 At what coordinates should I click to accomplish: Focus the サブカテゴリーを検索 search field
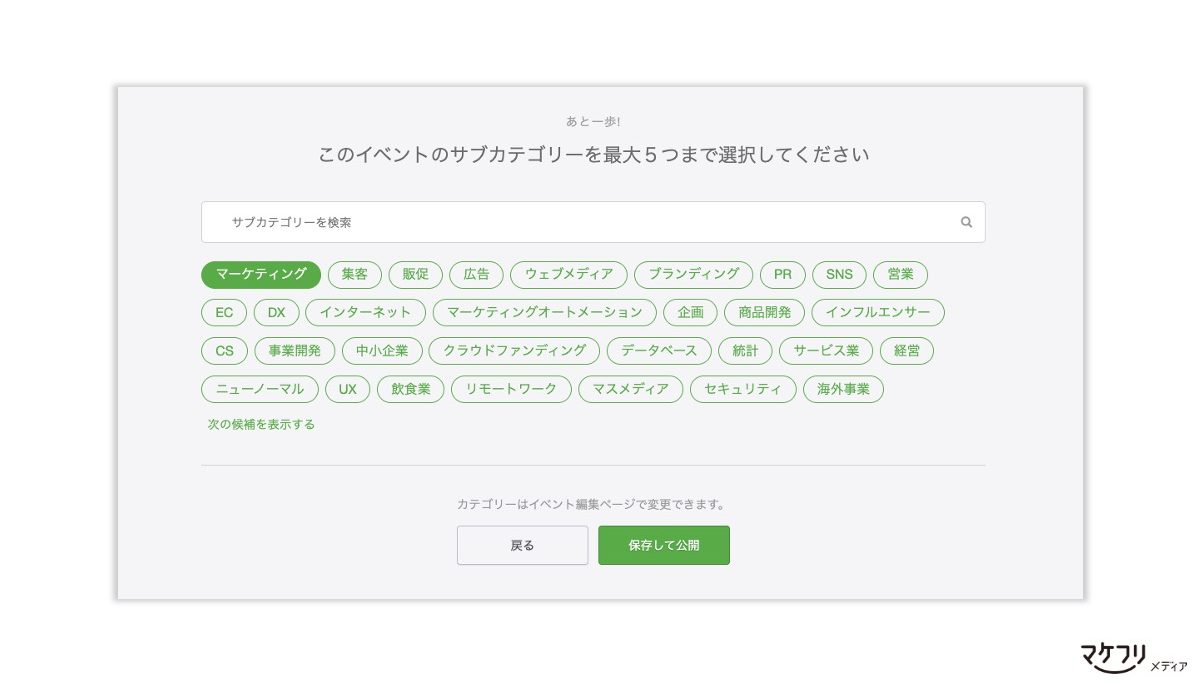593,222
